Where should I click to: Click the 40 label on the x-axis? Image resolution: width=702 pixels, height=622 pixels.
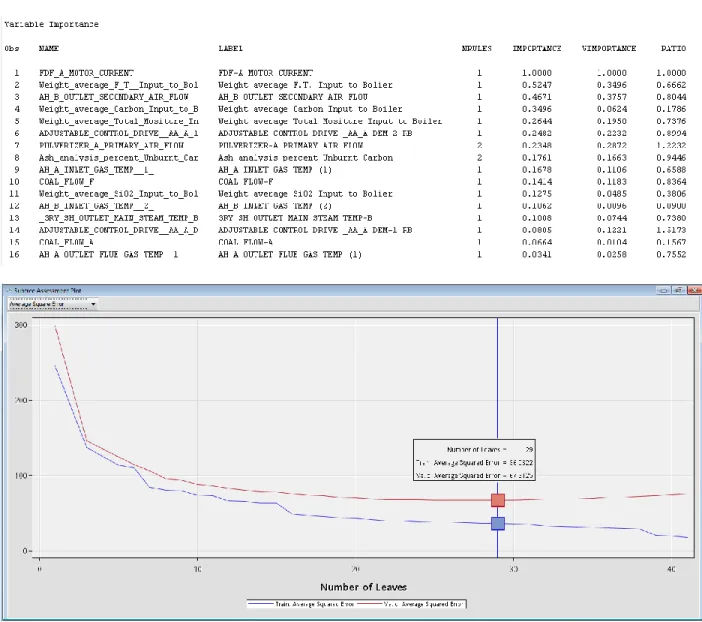(671, 569)
